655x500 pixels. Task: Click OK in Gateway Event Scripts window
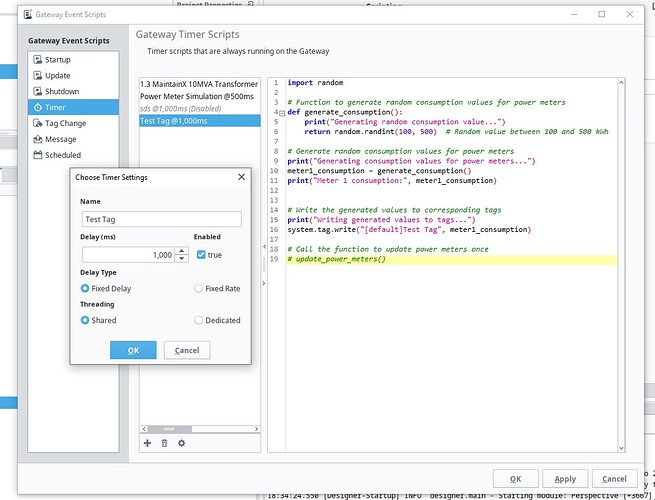(515, 479)
